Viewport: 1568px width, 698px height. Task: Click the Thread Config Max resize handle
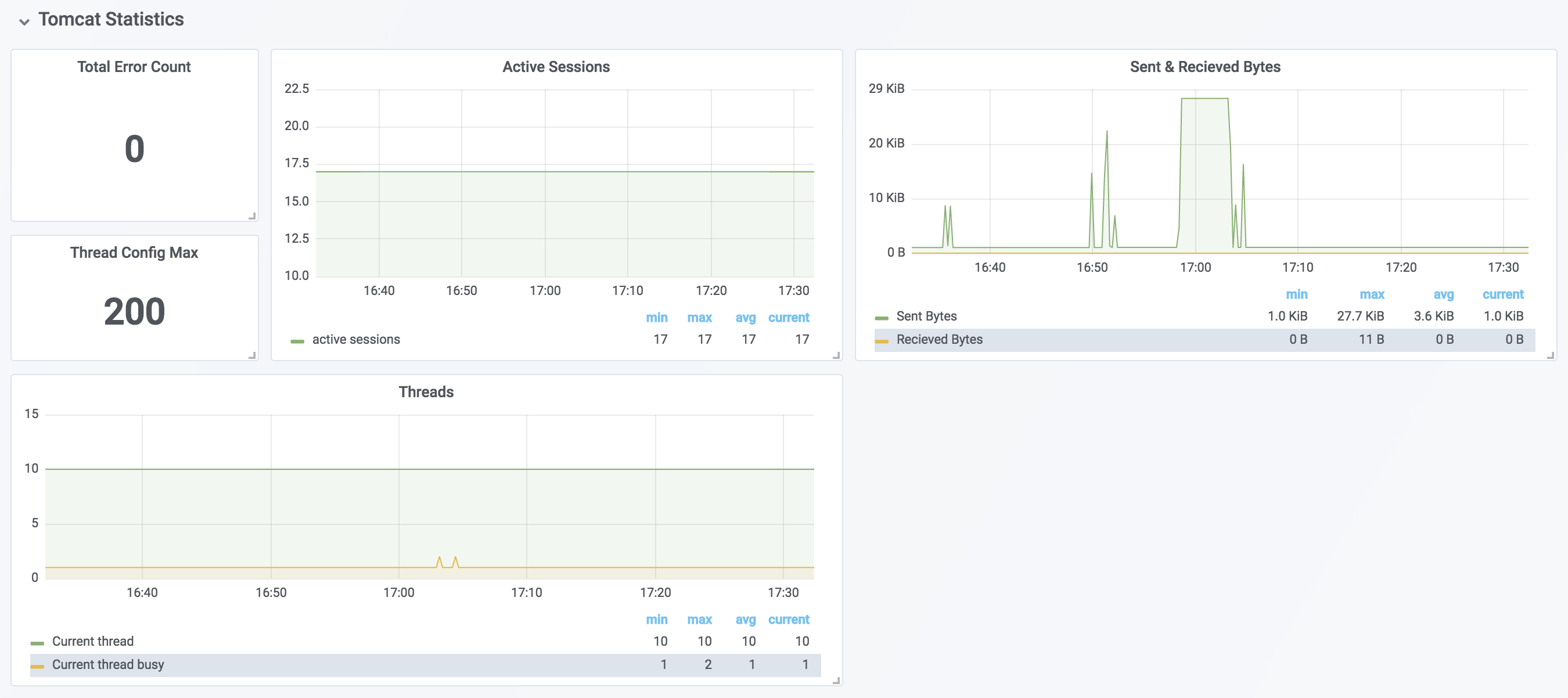click(x=252, y=355)
